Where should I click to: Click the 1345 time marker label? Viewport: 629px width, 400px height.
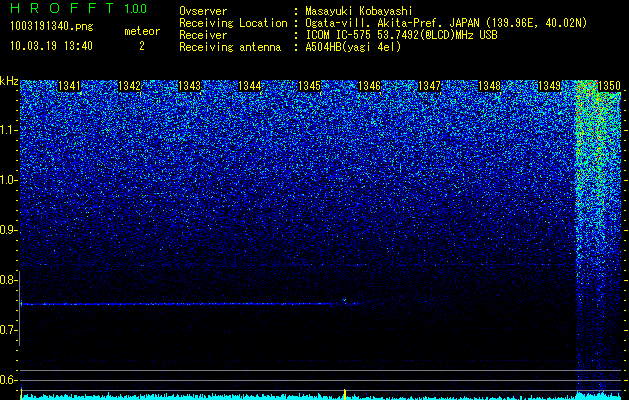(310, 86)
